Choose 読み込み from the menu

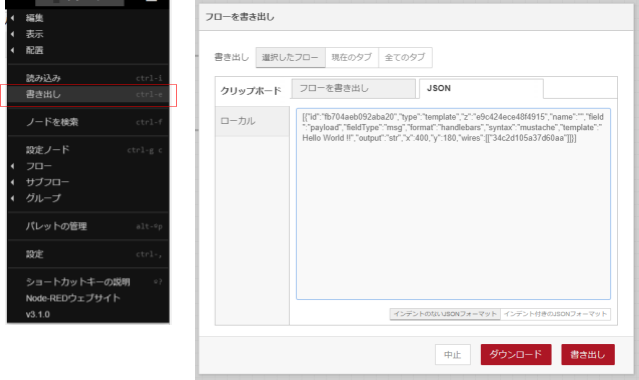pos(88,78)
